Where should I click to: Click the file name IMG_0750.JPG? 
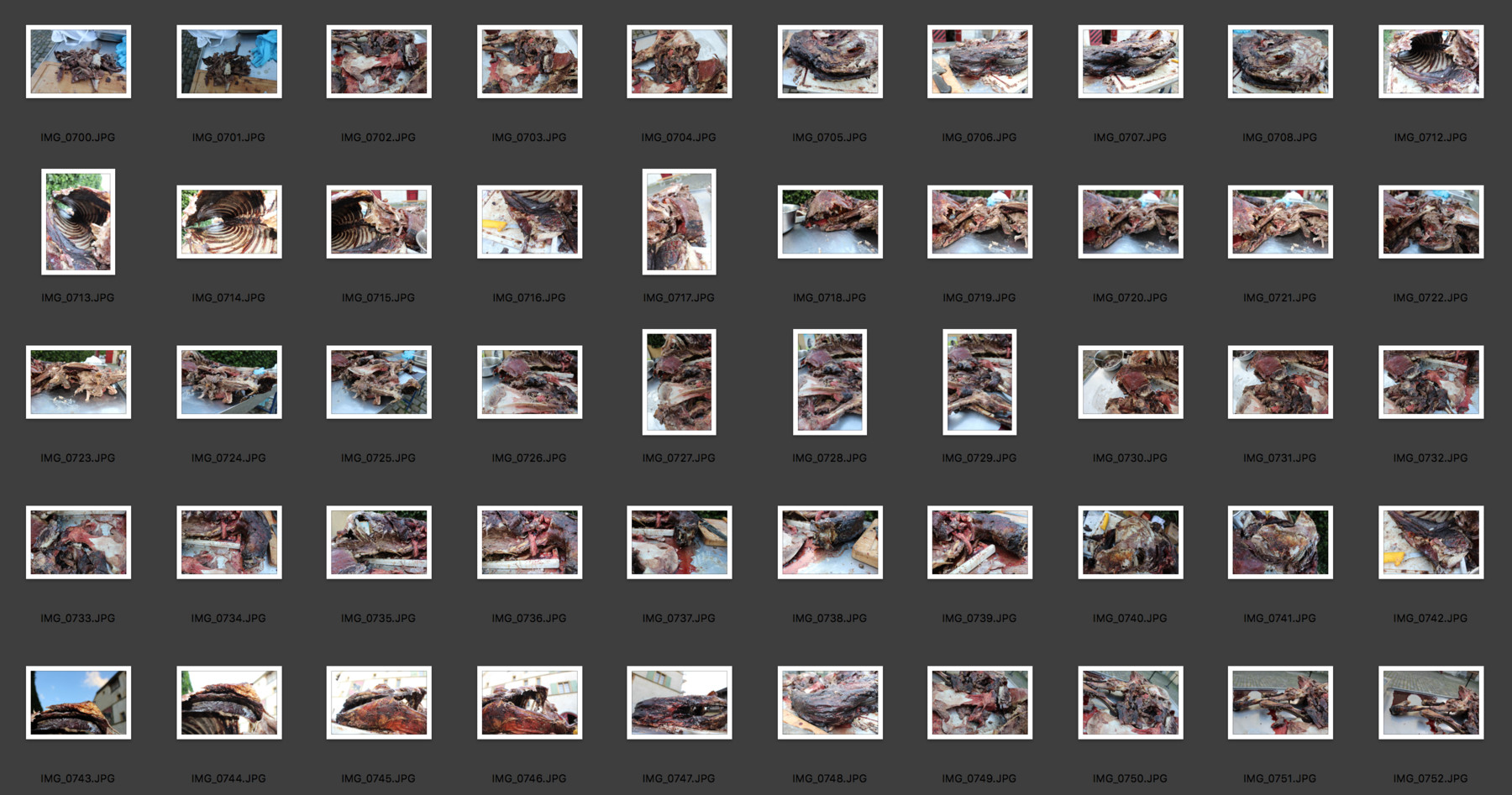coord(1130,778)
